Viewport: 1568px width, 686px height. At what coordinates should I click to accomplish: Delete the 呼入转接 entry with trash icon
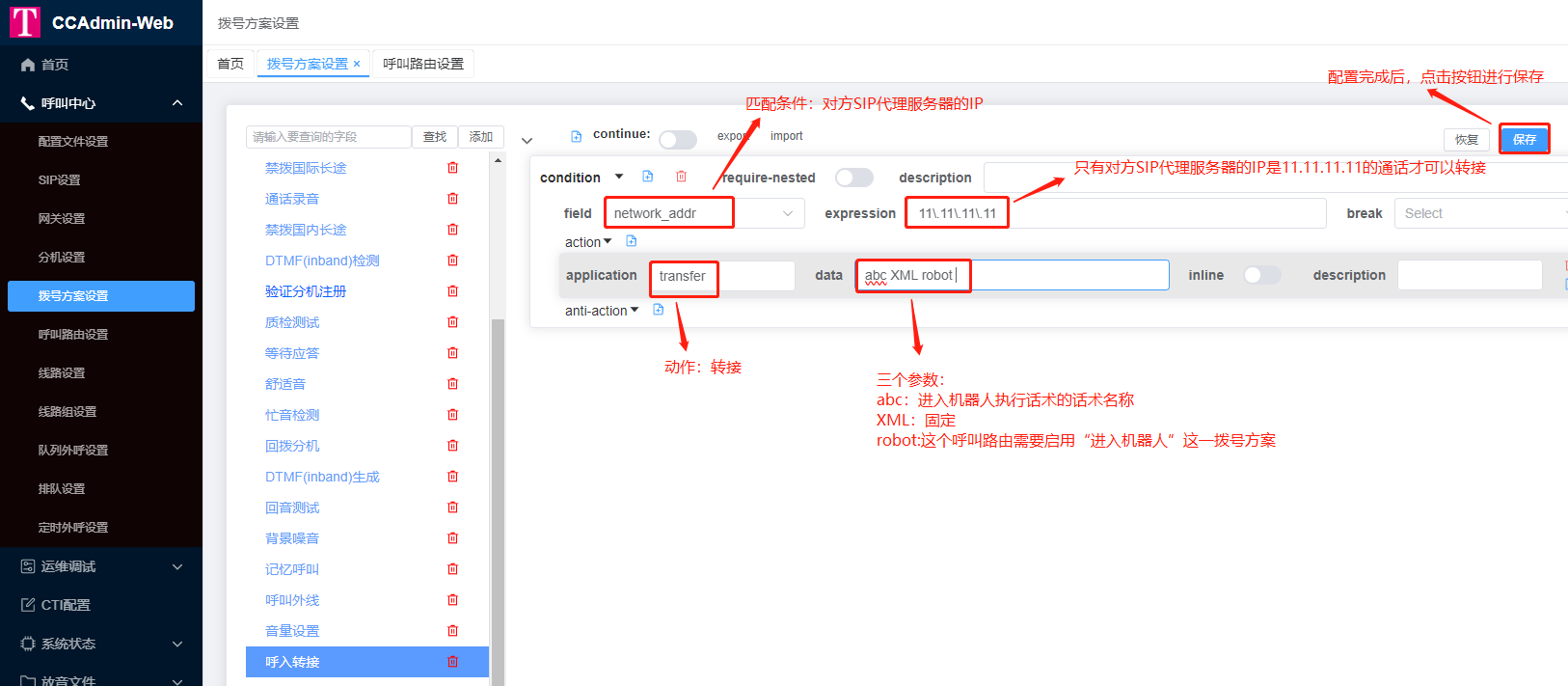(x=452, y=662)
